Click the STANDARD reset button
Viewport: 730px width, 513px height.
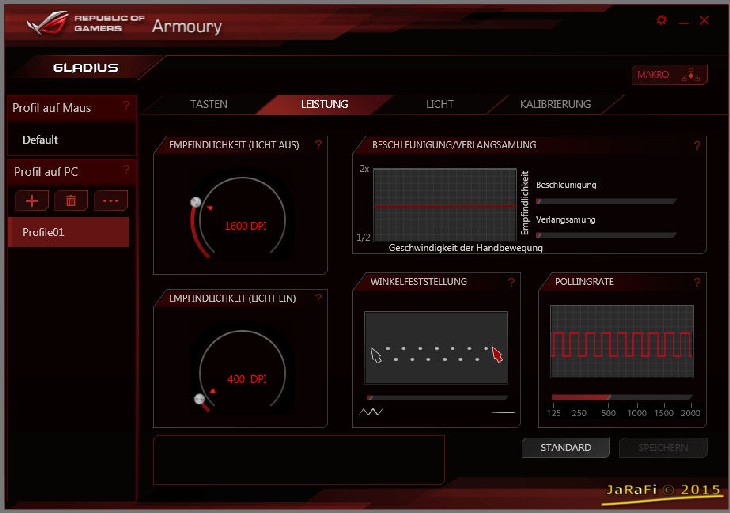tap(566, 447)
